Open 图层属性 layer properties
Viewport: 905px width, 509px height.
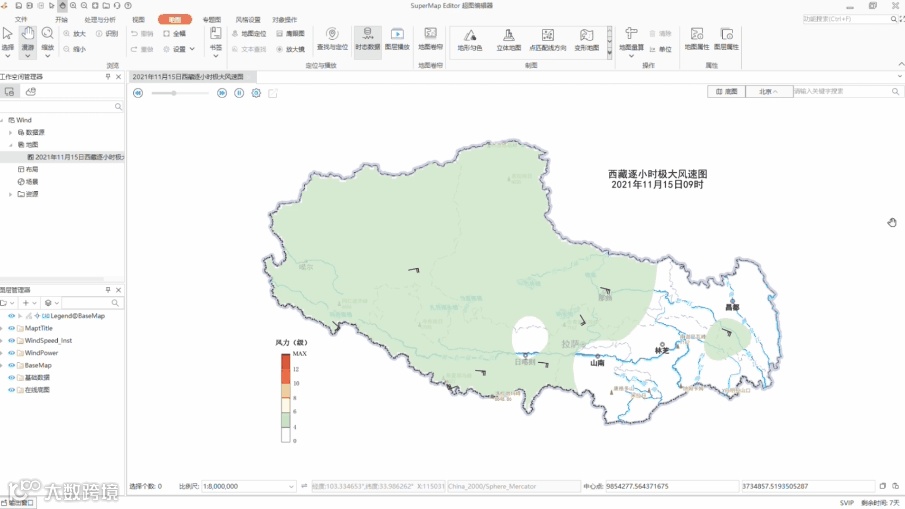pyautogui.click(x=726, y=39)
